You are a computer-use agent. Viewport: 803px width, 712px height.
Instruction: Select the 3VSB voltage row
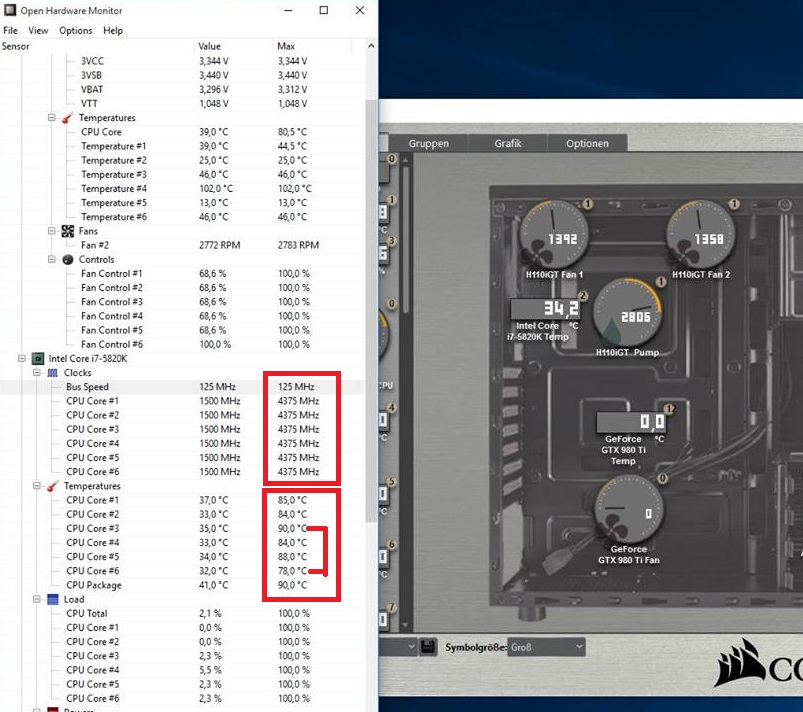182,75
